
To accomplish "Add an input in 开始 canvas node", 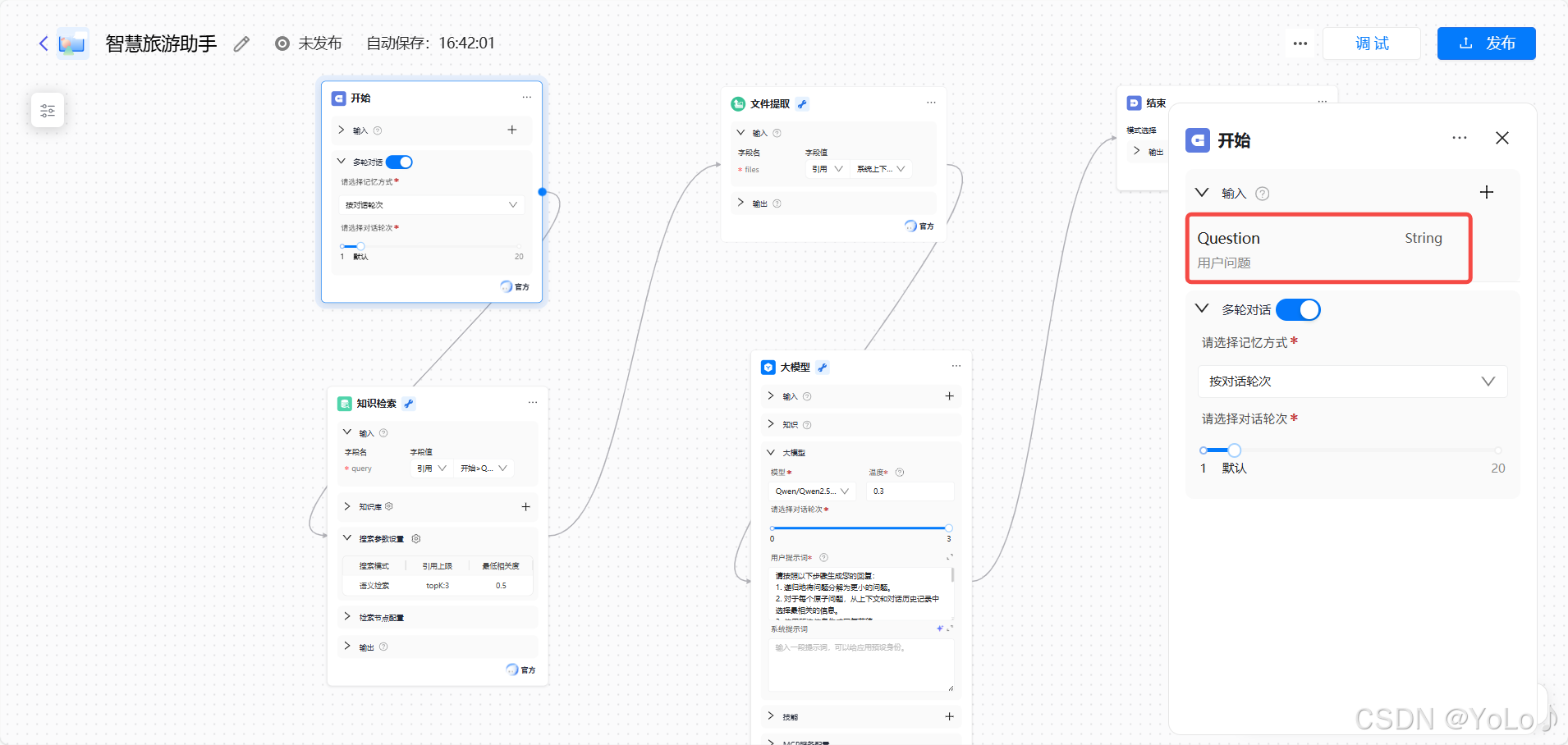I will pyautogui.click(x=511, y=130).
